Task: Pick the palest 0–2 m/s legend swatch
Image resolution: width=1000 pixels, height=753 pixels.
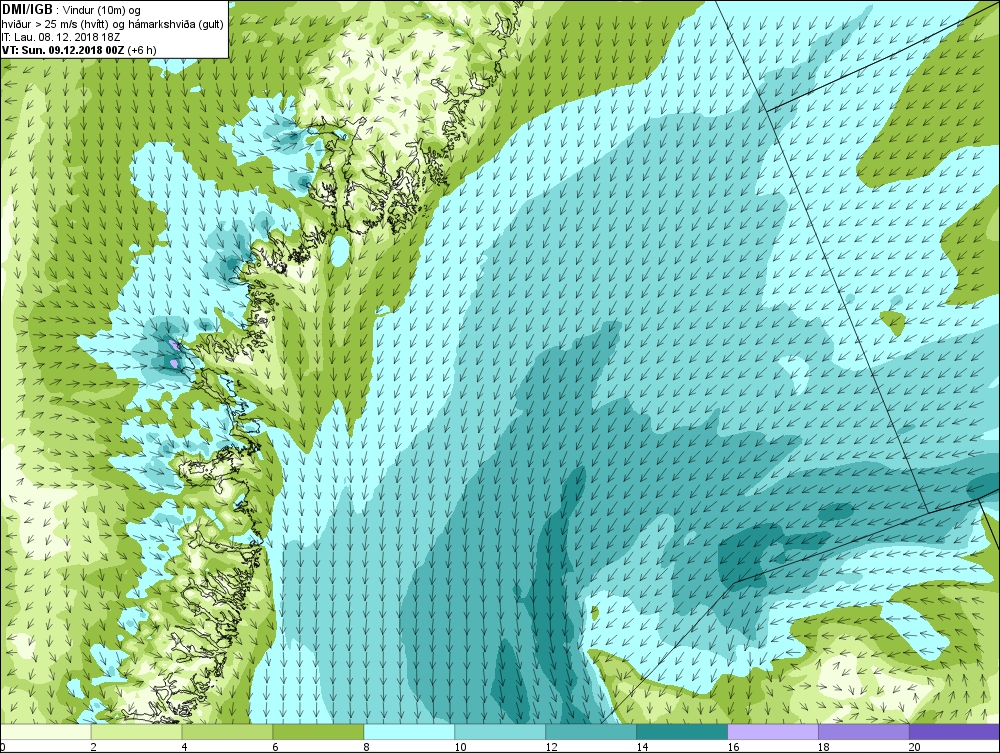Action: 46,732
